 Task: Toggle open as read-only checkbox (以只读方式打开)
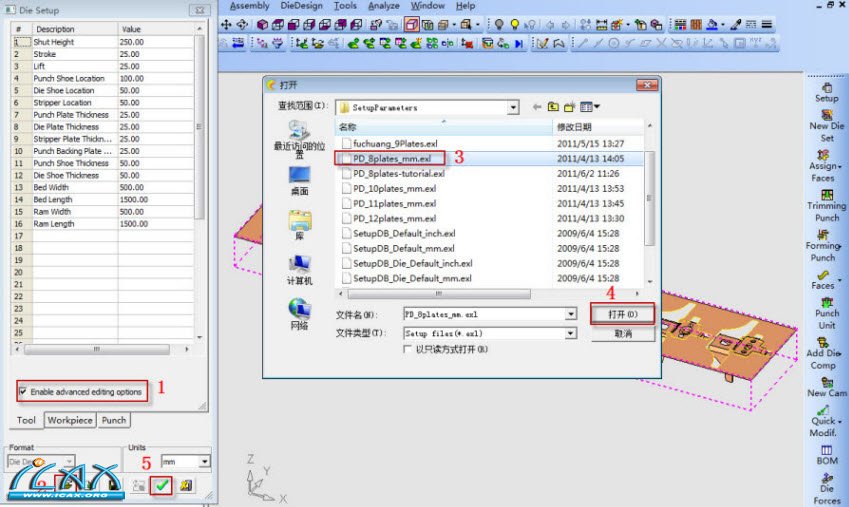[x=407, y=349]
